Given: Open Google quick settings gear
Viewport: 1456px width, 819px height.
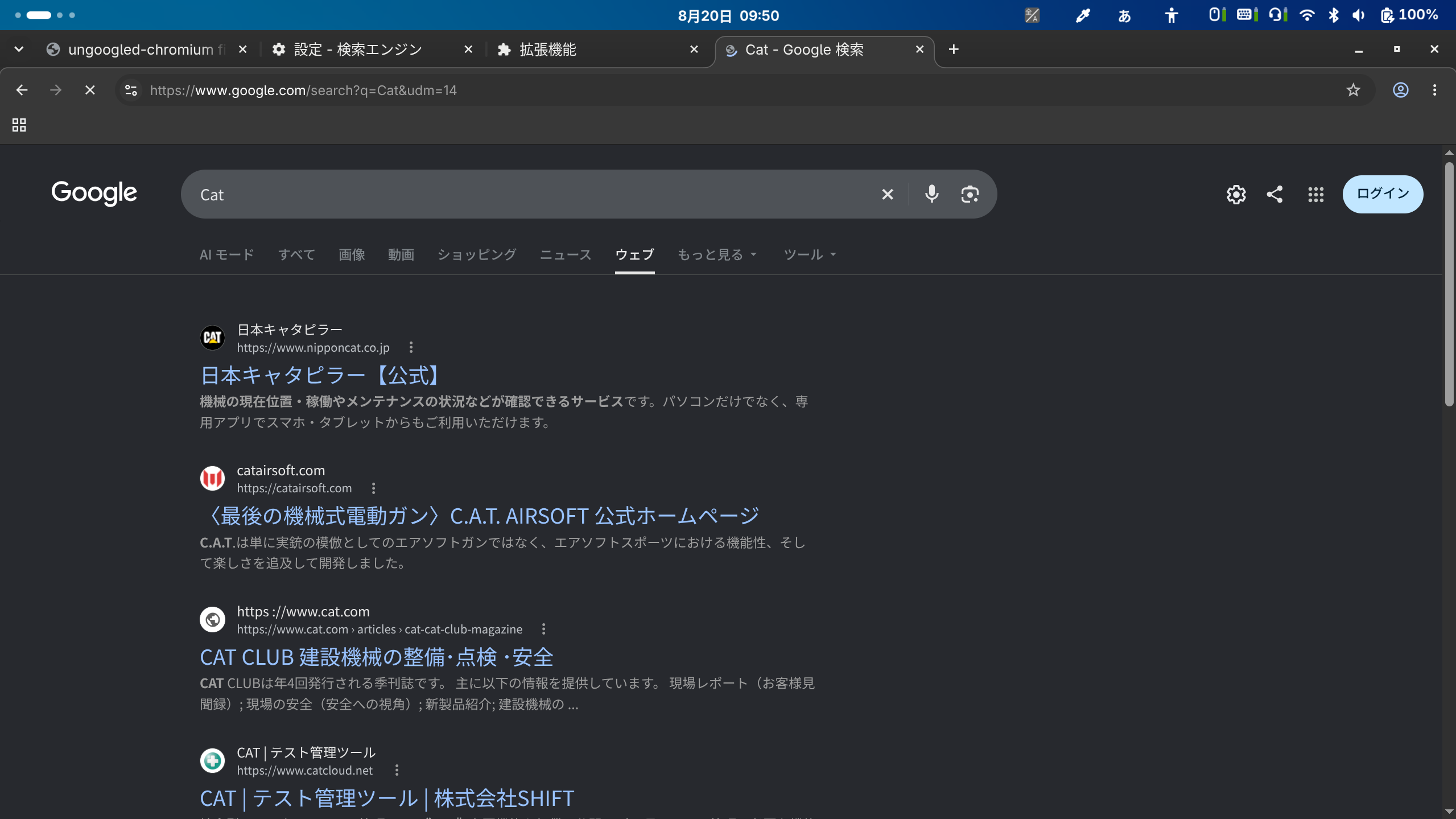Looking at the screenshot, I should pos(1236,194).
